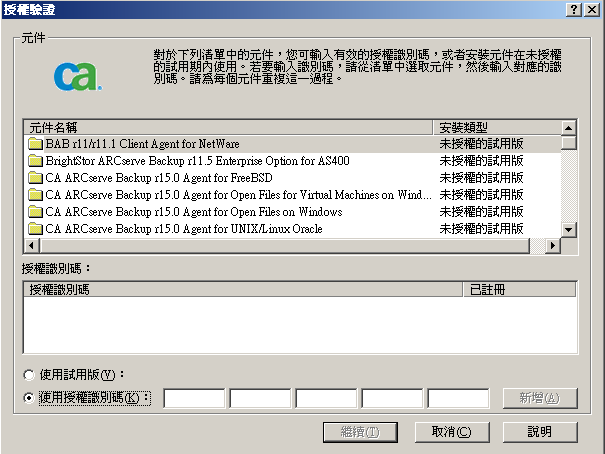Screen dimensions: 605x454
Task: Click the 繼續(T) button
Action: pyautogui.click(x=360, y=432)
